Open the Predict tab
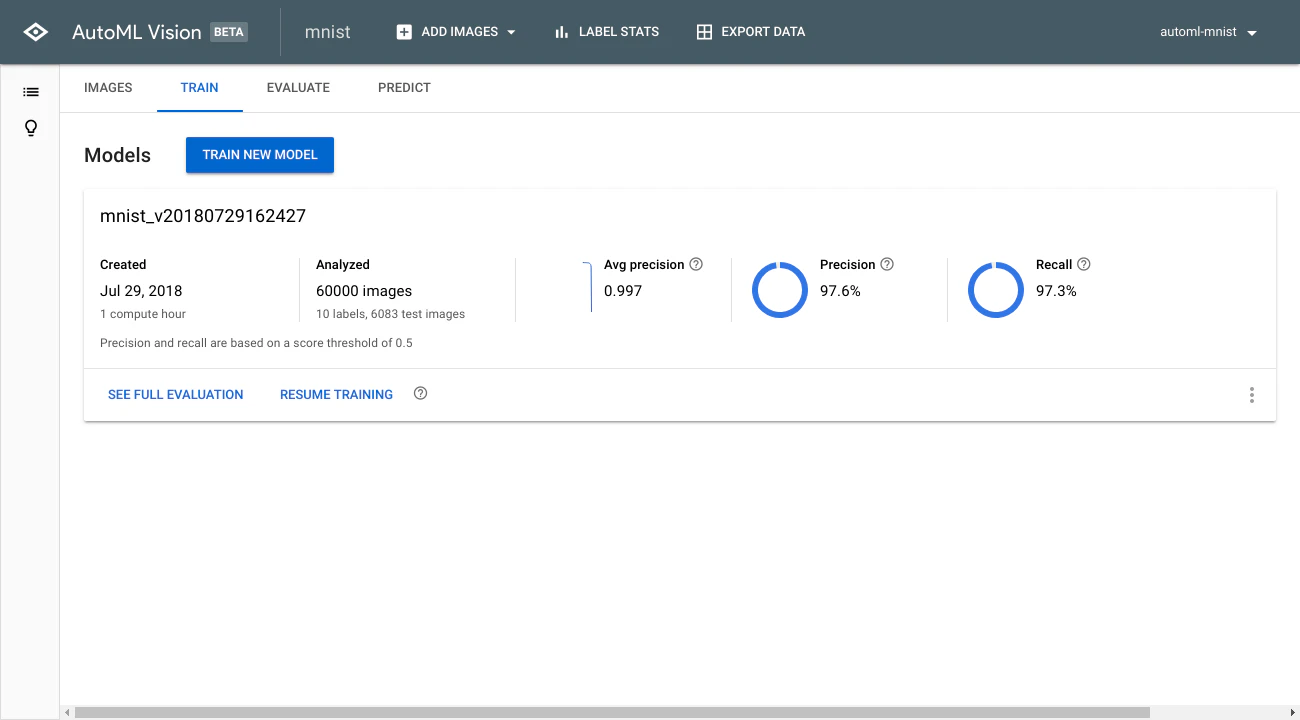Viewport: 1300px width, 720px height. point(404,88)
